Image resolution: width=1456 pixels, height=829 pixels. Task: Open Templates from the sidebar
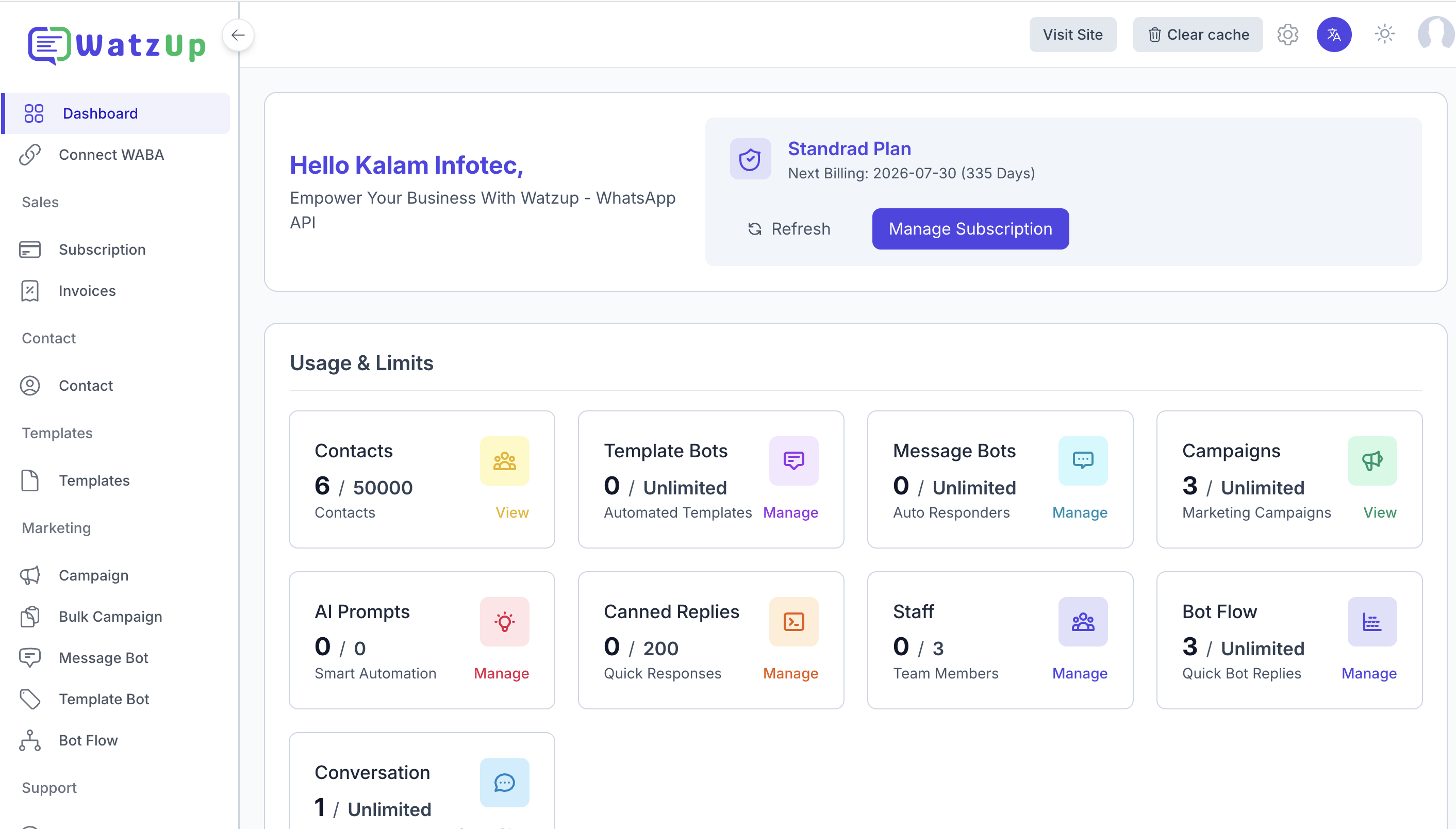pos(116,480)
